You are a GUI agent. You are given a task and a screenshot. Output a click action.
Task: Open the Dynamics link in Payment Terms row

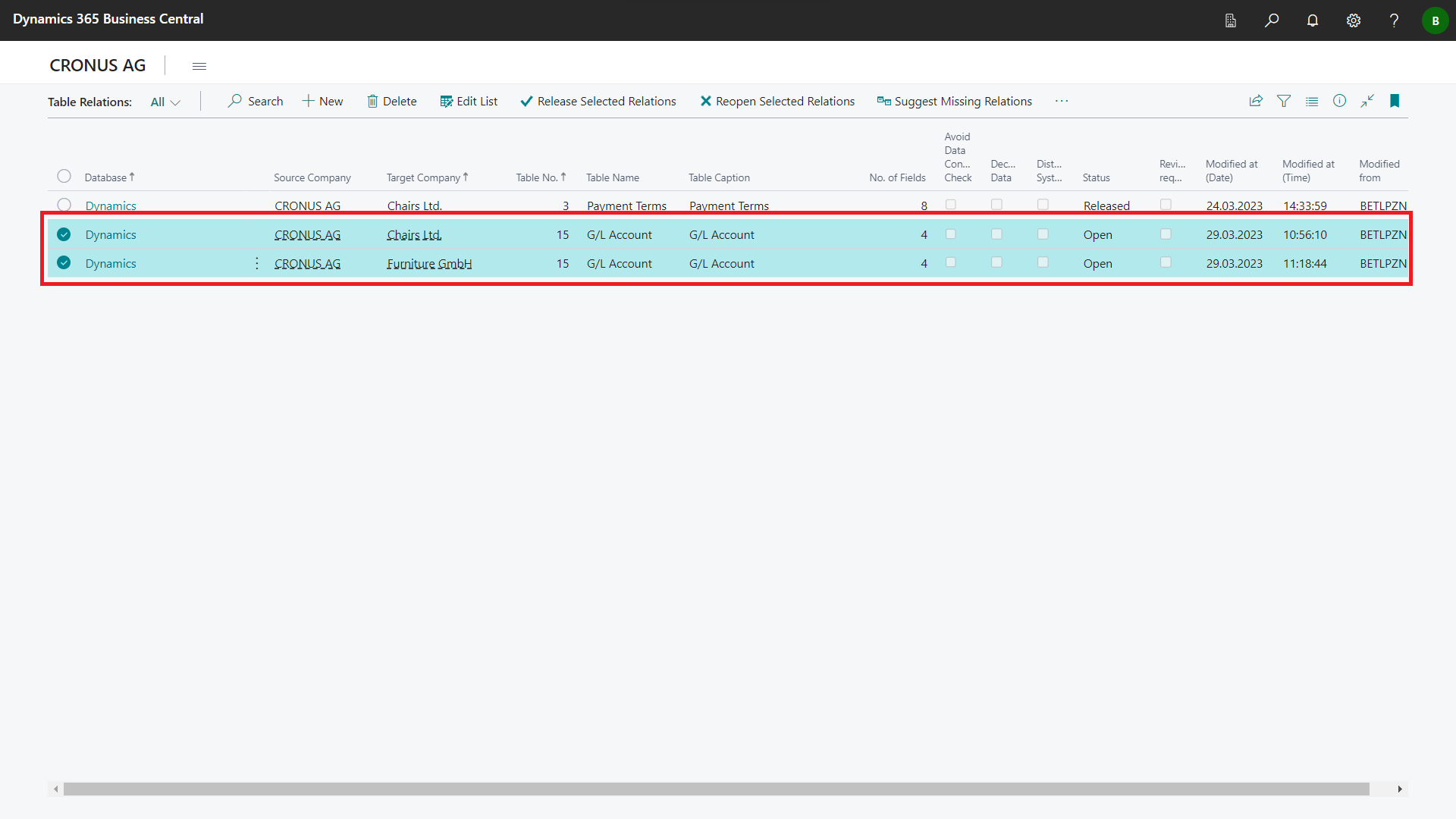click(x=111, y=206)
